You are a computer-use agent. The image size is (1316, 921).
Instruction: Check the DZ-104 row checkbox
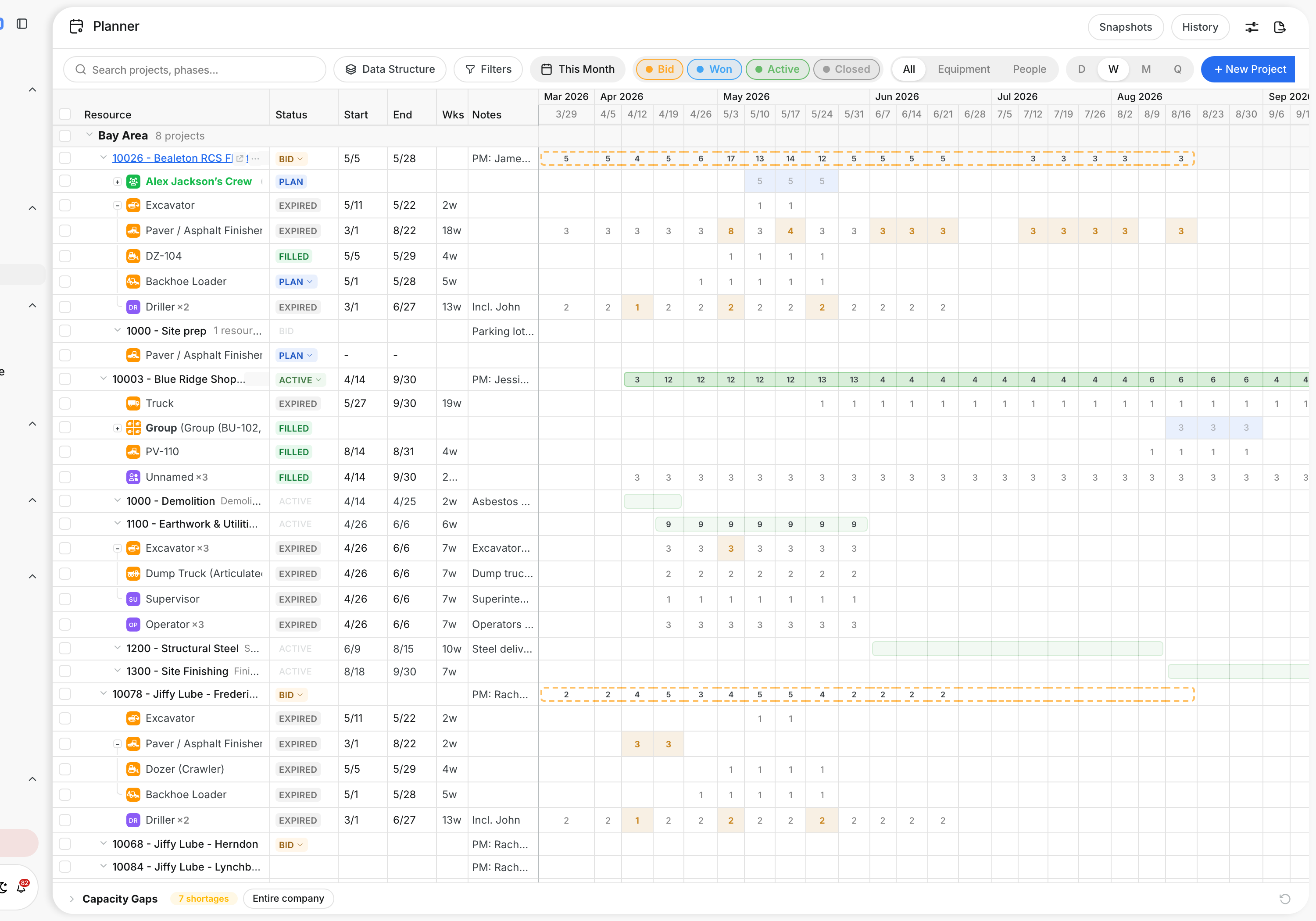(x=65, y=256)
